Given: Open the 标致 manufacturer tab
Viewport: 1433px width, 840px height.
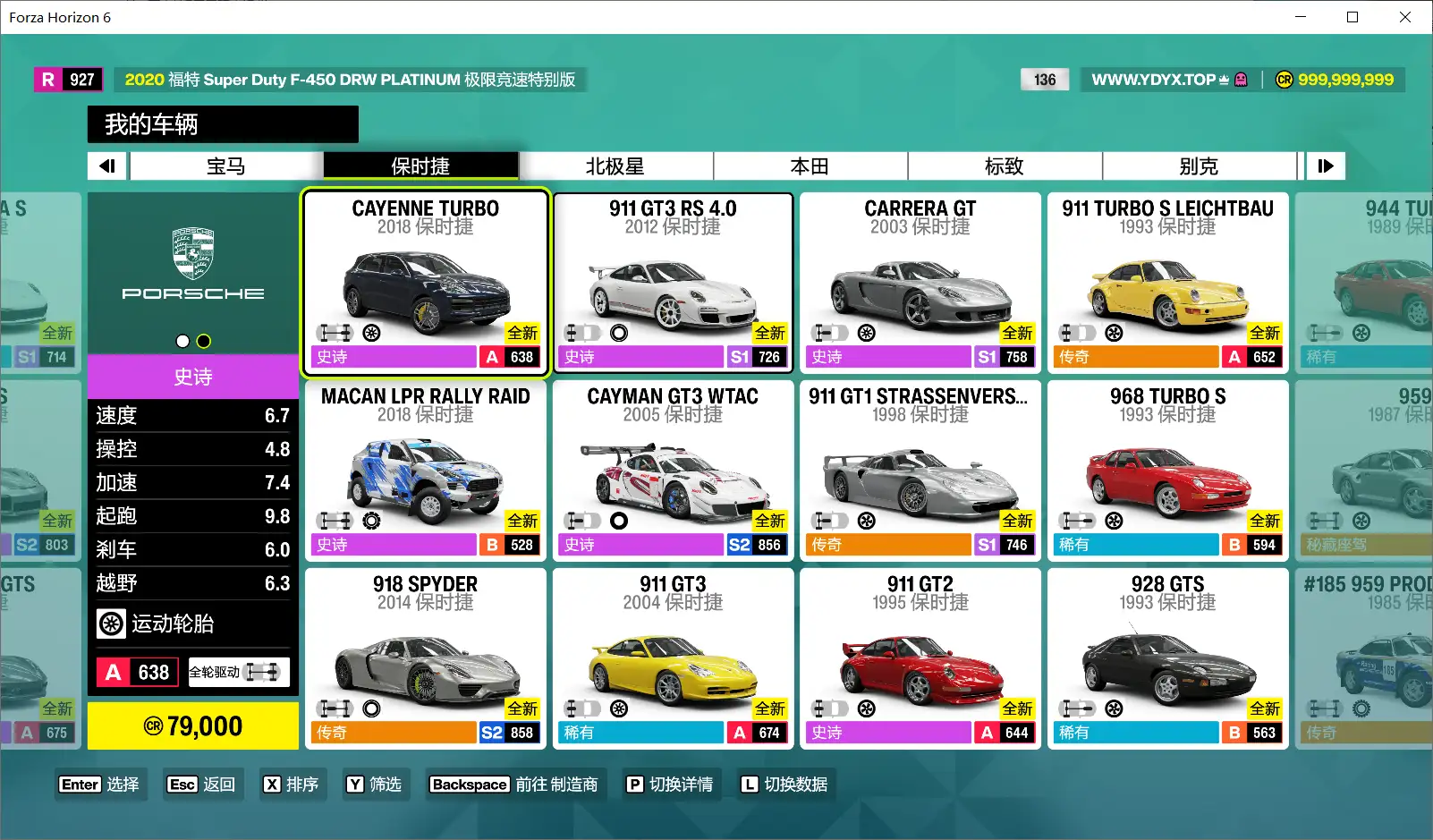Looking at the screenshot, I should (1005, 165).
